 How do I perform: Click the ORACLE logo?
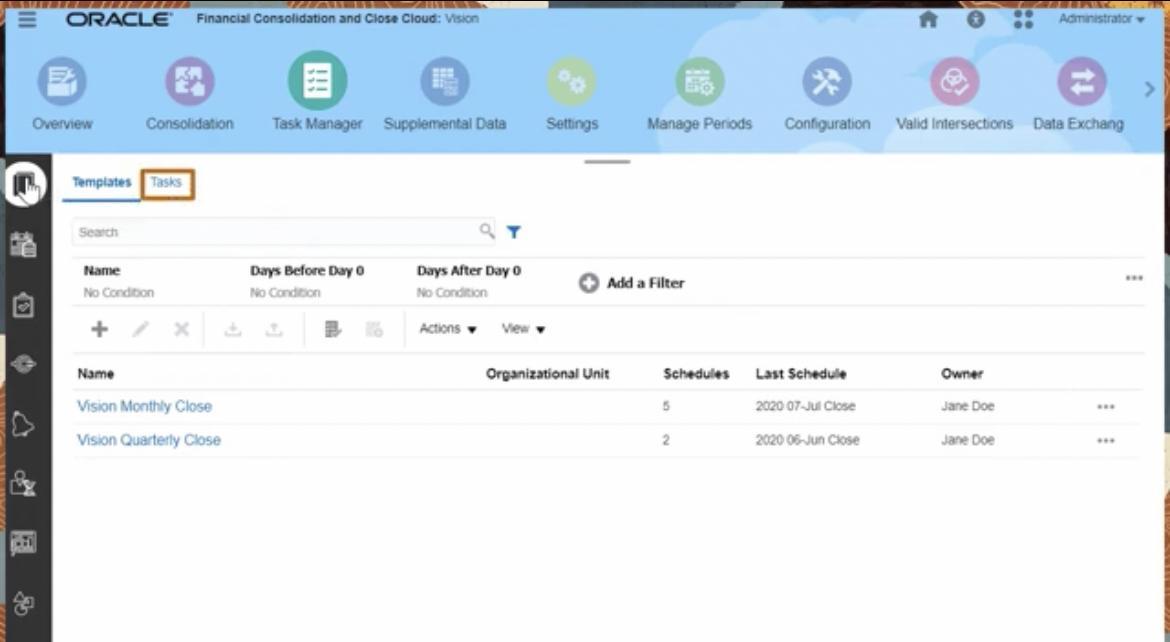click(x=119, y=19)
